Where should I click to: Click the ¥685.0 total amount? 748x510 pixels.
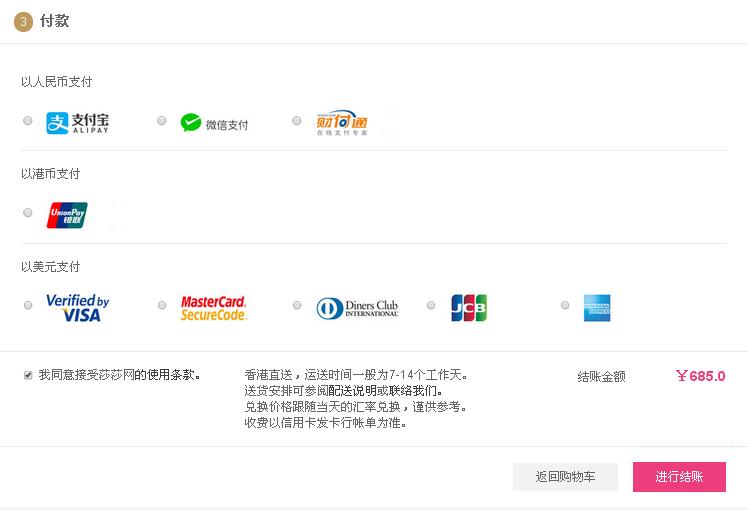[700, 376]
